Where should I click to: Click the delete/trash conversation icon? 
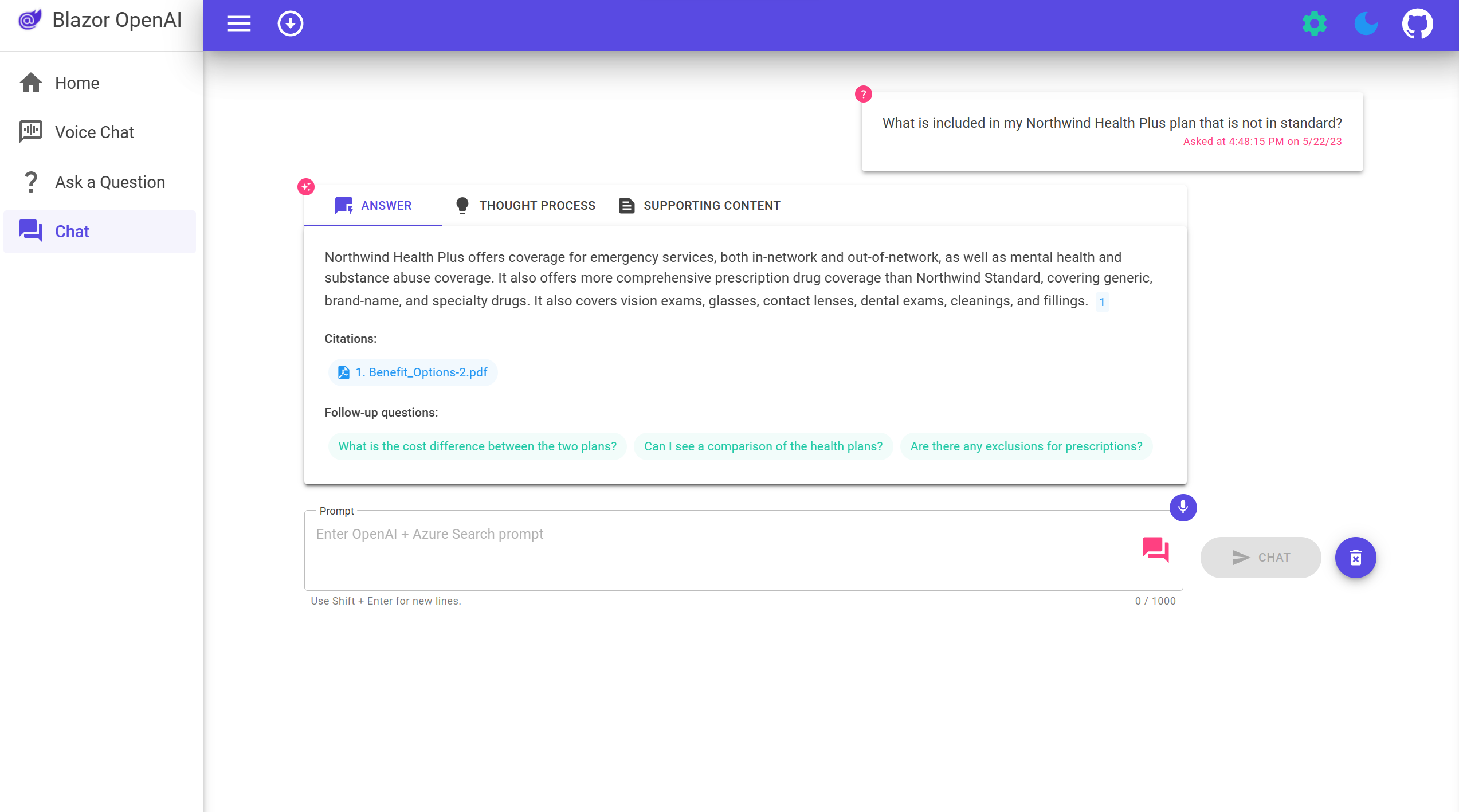[x=1355, y=557]
